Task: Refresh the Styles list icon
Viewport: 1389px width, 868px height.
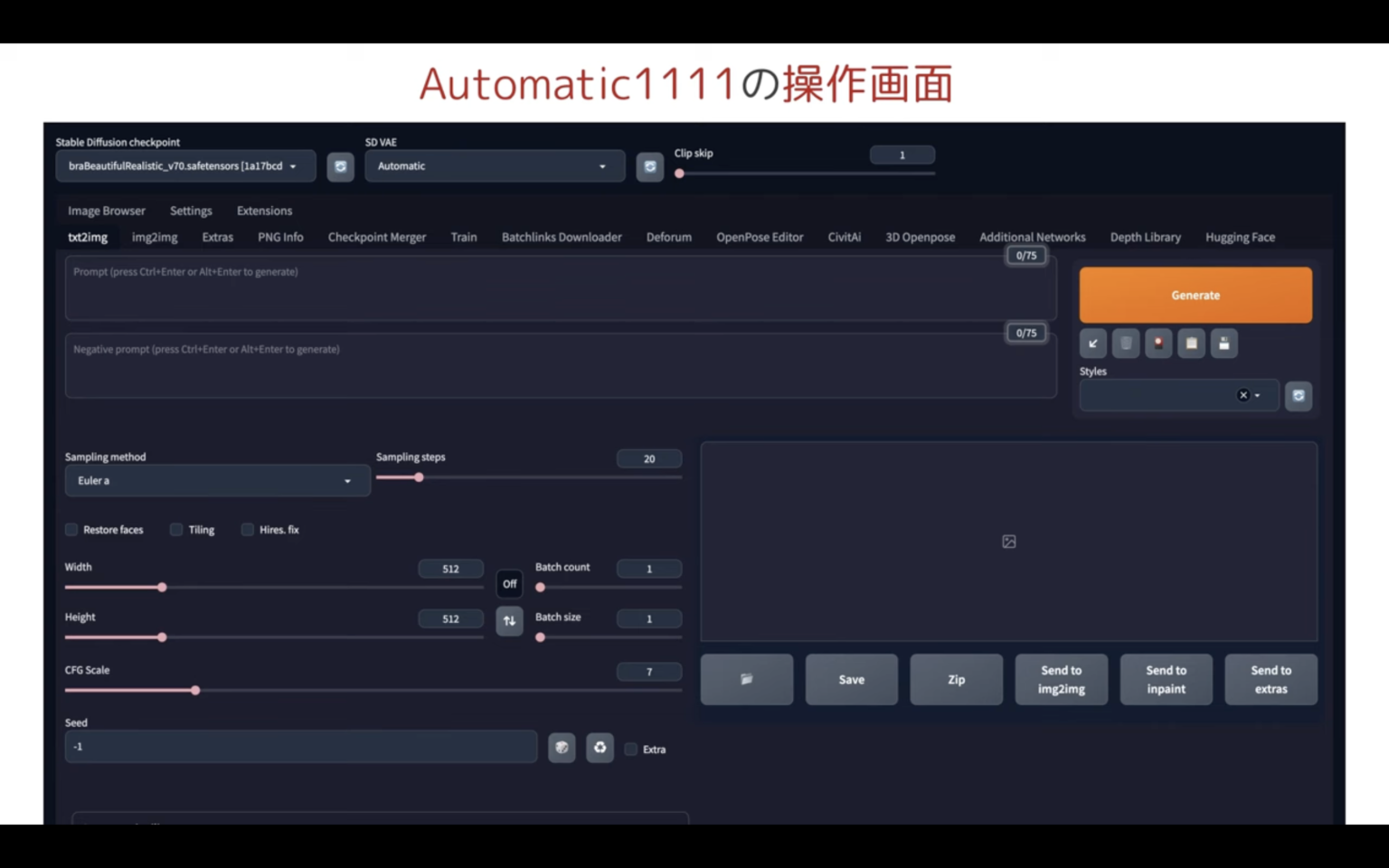Action: [1299, 395]
